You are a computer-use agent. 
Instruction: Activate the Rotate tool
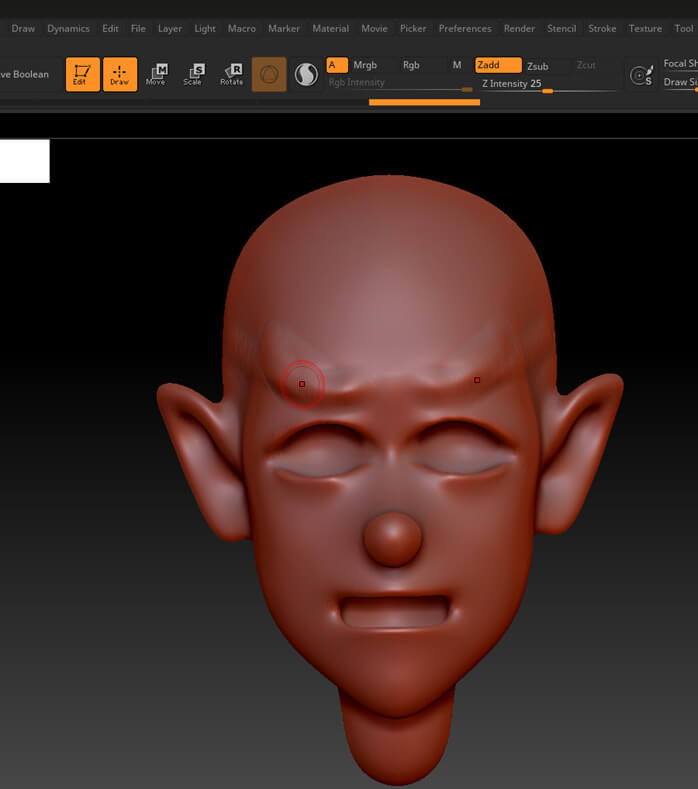tap(231, 74)
